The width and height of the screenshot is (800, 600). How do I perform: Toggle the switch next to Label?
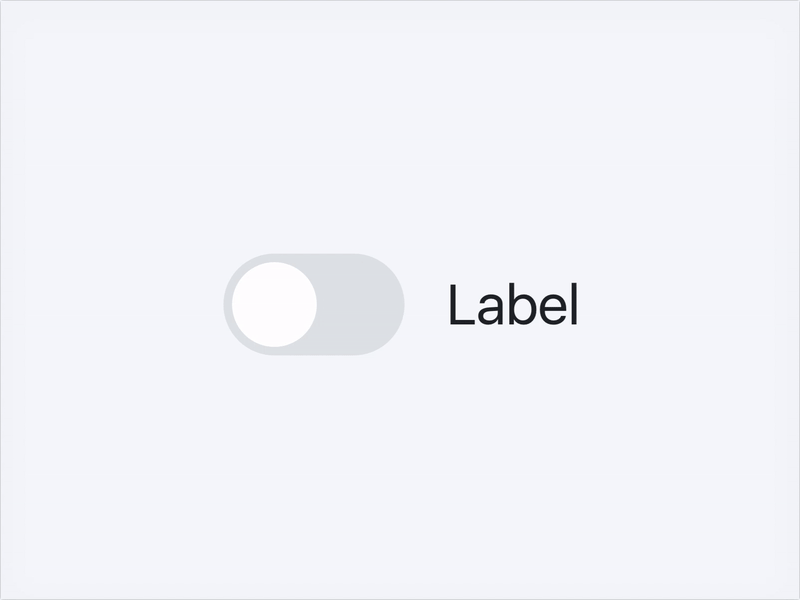tap(314, 305)
